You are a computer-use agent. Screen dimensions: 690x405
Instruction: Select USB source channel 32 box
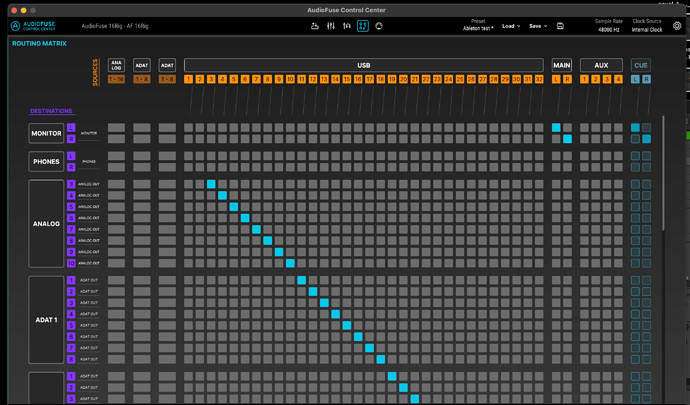(x=539, y=79)
